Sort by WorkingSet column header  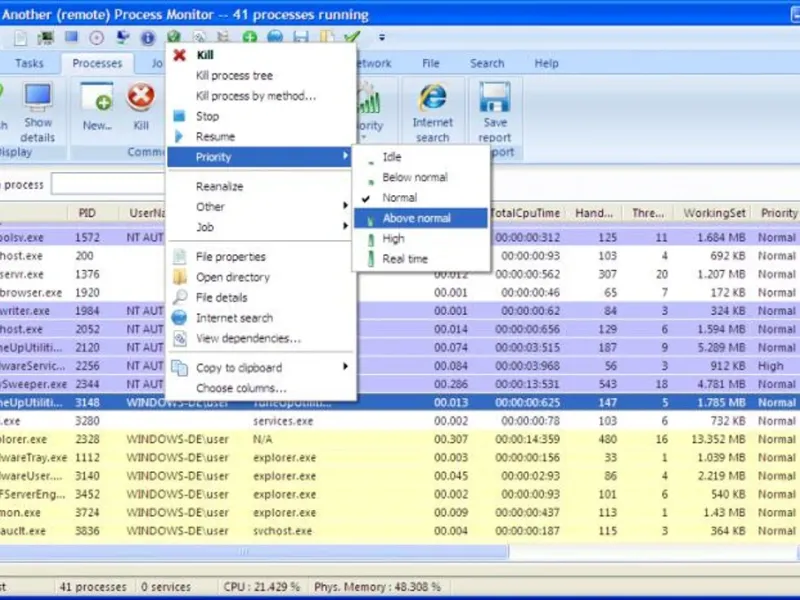tap(714, 213)
